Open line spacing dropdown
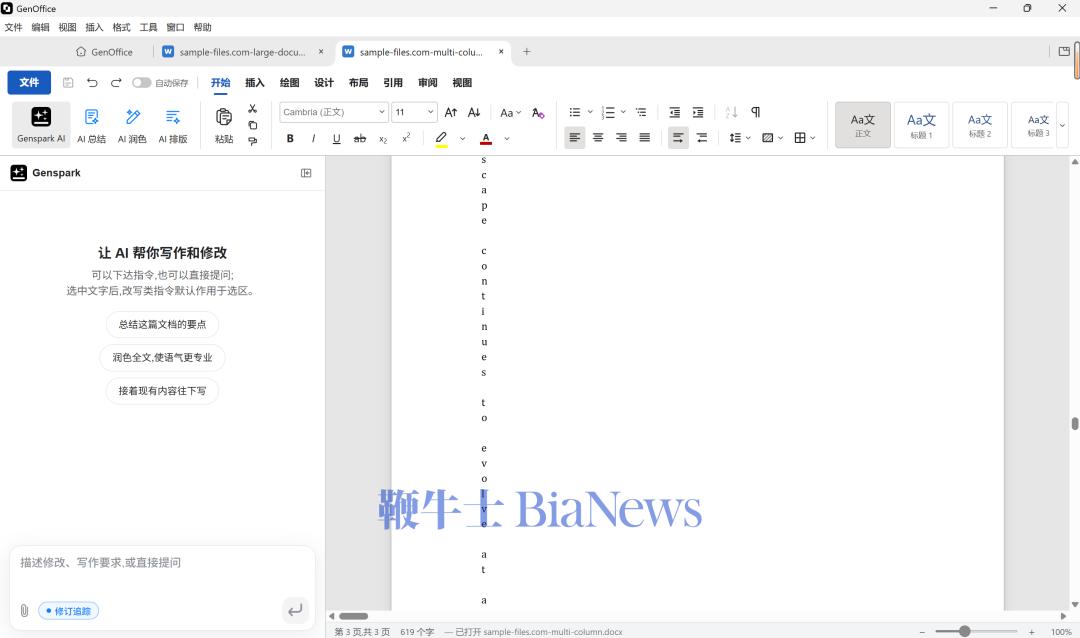Screen dimensions: 1080x638 tap(740, 138)
